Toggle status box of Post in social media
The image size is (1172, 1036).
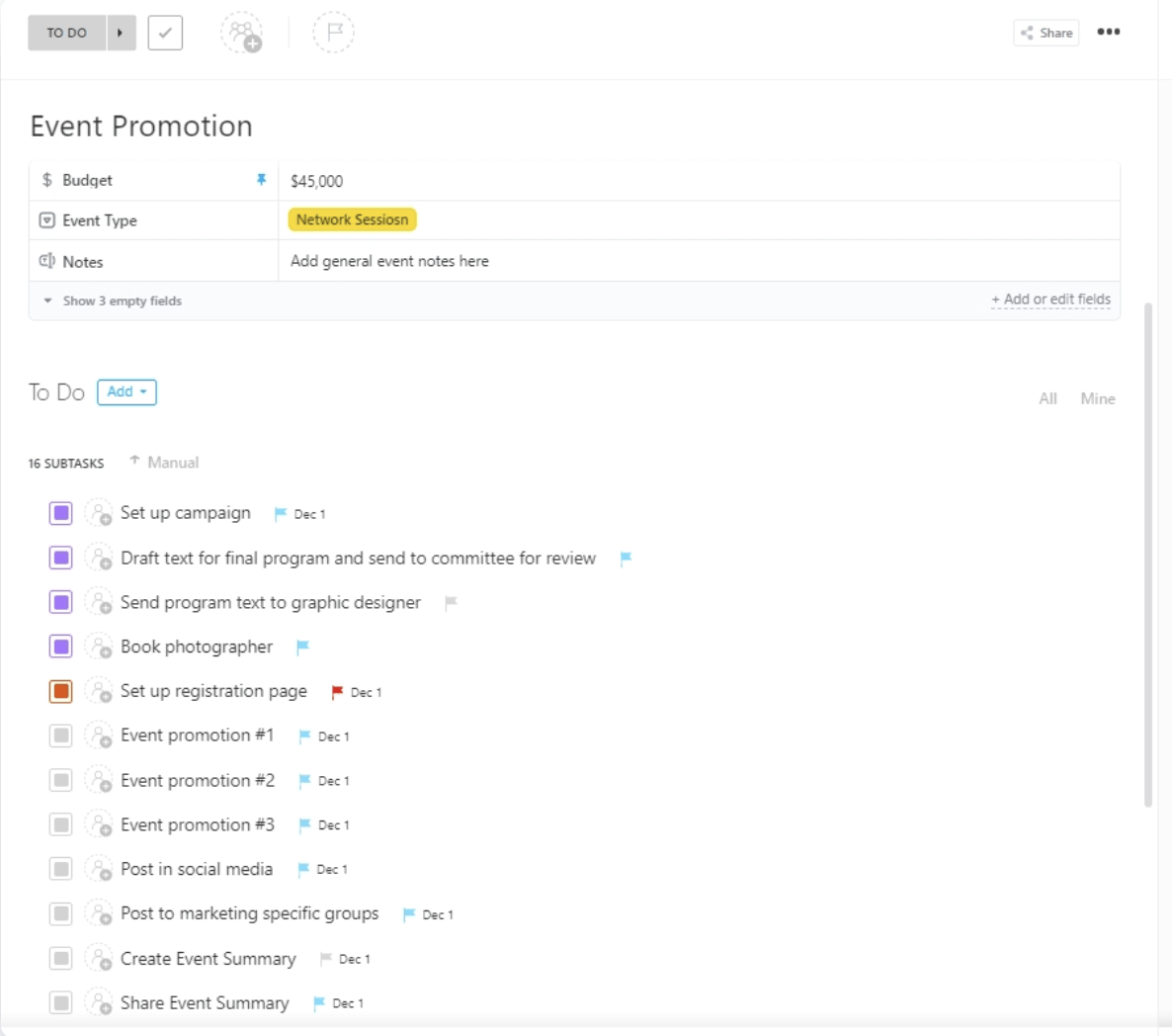pyautogui.click(x=61, y=869)
